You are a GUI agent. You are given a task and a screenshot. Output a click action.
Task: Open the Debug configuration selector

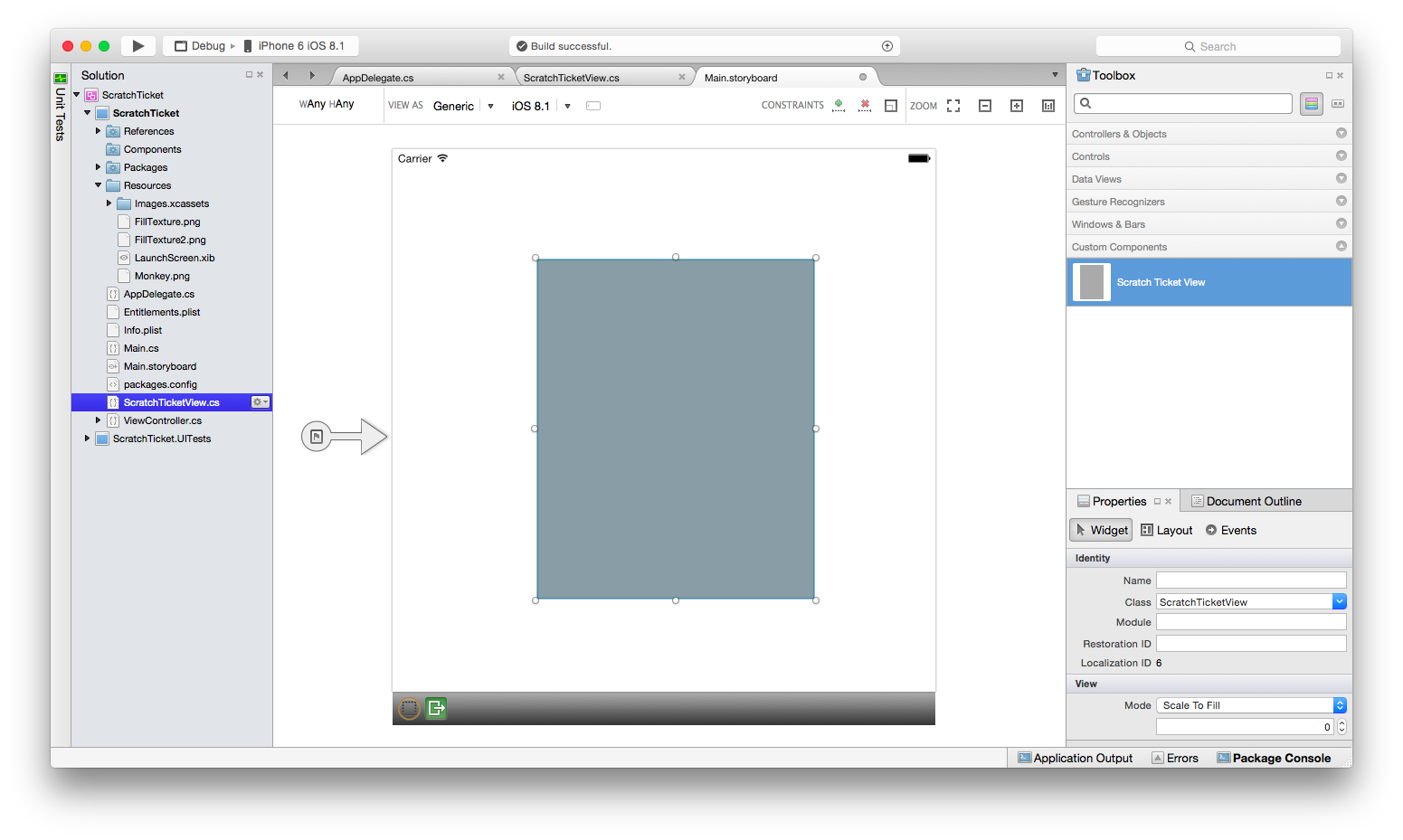click(x=201, y=46)
